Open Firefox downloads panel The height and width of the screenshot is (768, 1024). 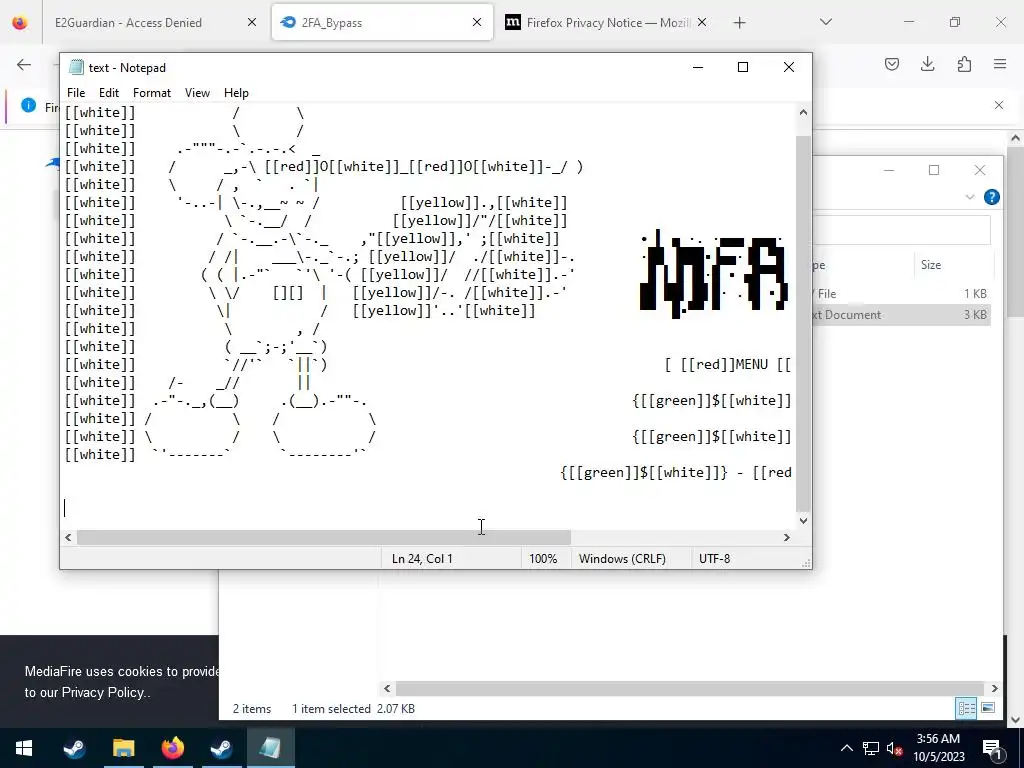tap(927, 64)
